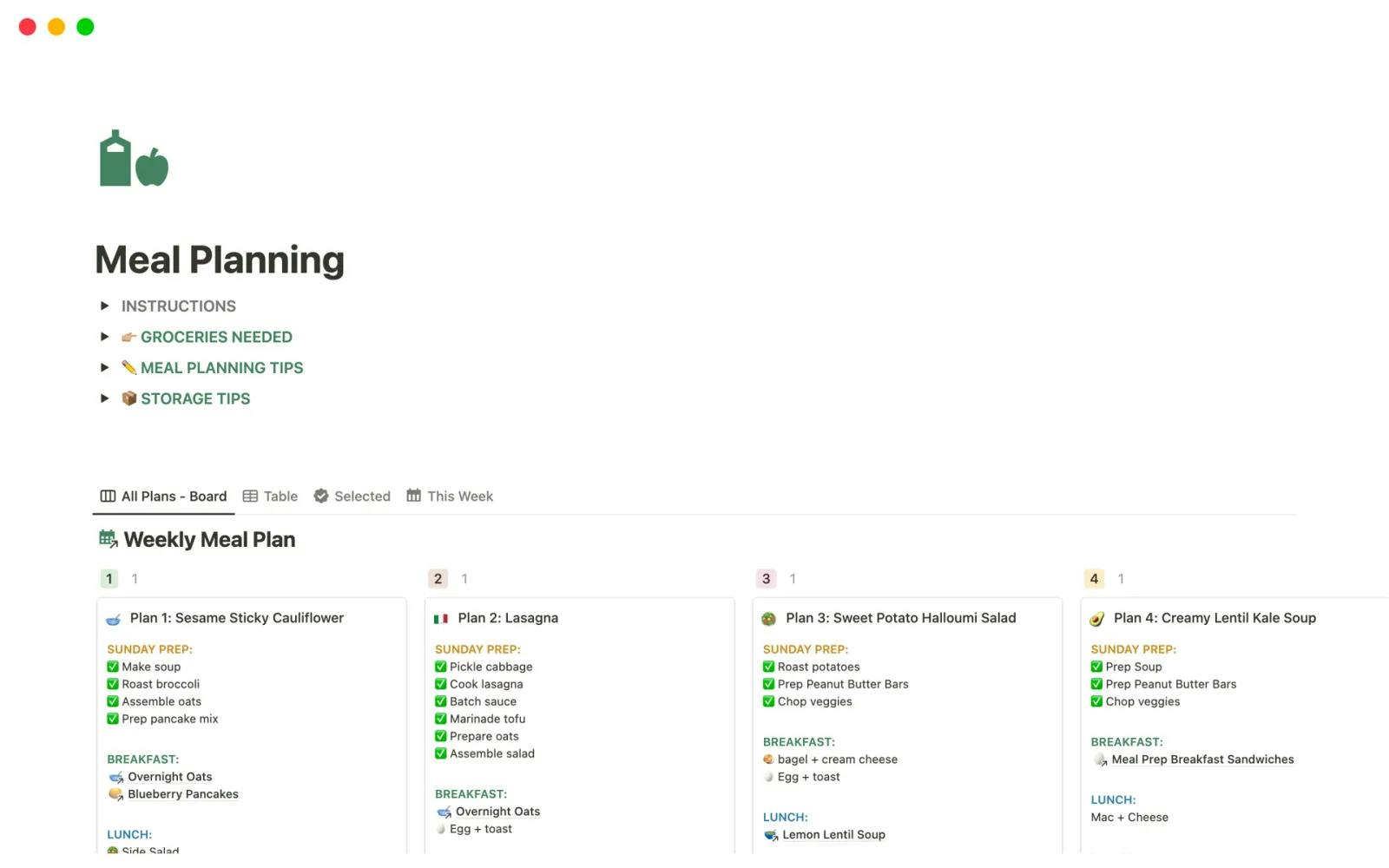Switch to the This Week view tab
1389x868 pixels.
click(450, 496)
